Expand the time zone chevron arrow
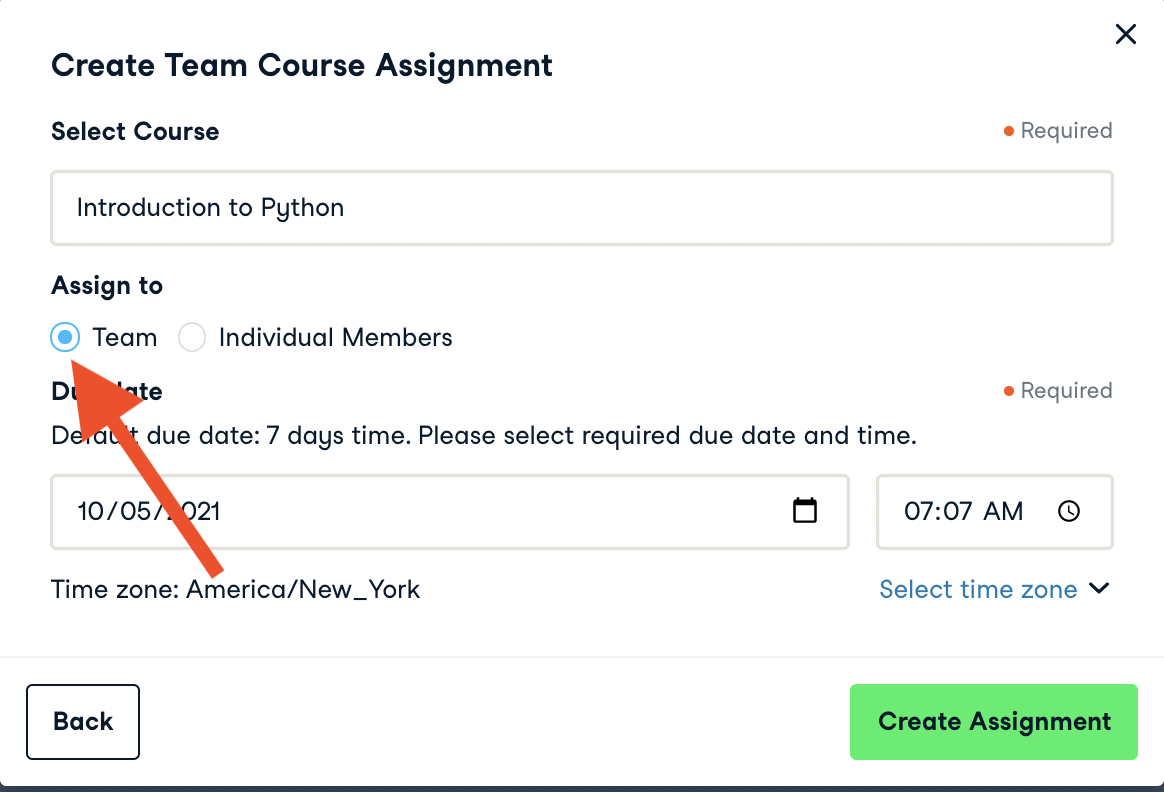The image size is (1164, 792). click(x=1099, y=588)
